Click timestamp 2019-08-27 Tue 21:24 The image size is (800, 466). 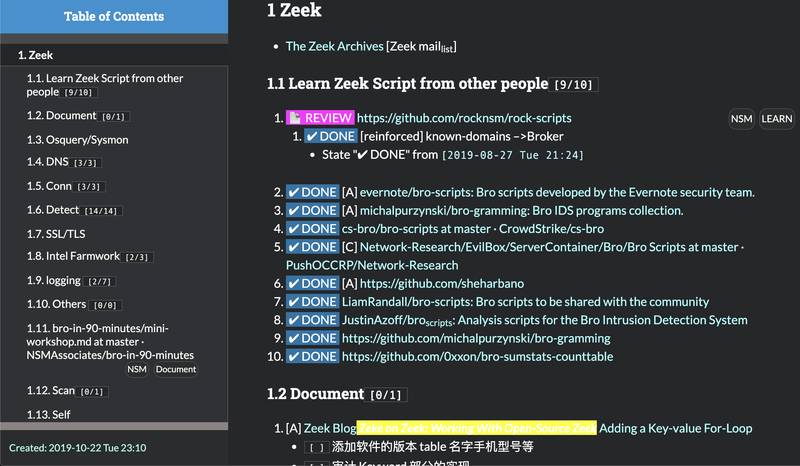[512, 155]
